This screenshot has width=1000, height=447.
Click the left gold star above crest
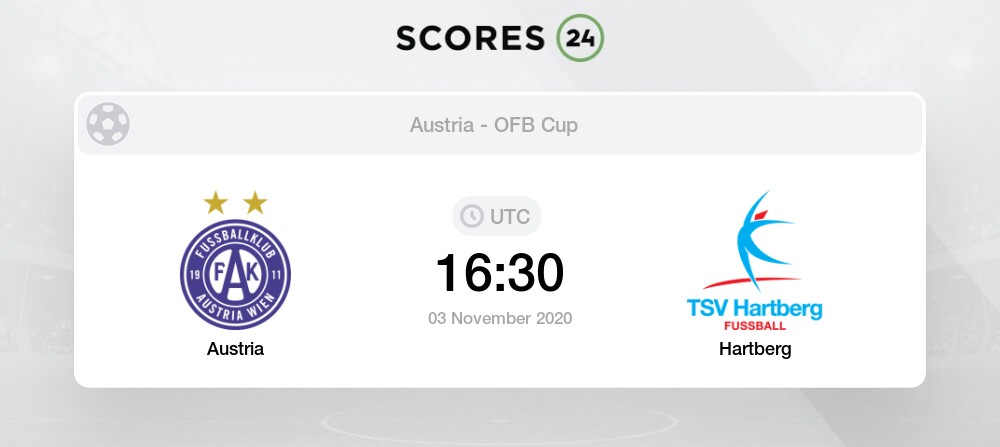click(x=215, y=203)
